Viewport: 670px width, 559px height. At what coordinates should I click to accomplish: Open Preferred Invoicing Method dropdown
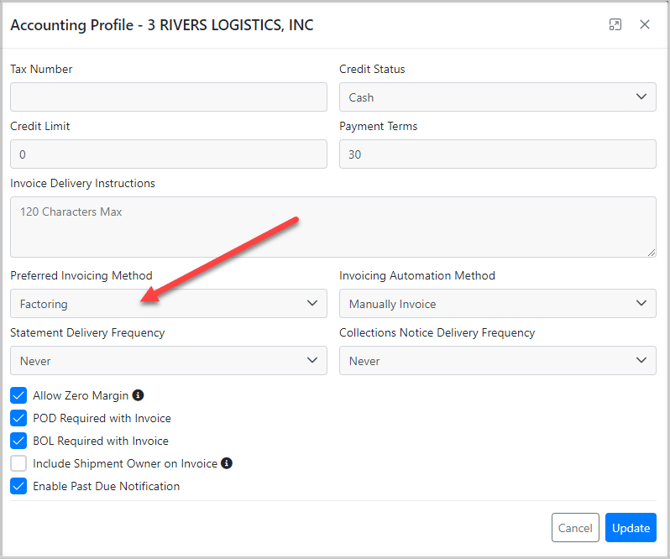[x=168, y=304]
